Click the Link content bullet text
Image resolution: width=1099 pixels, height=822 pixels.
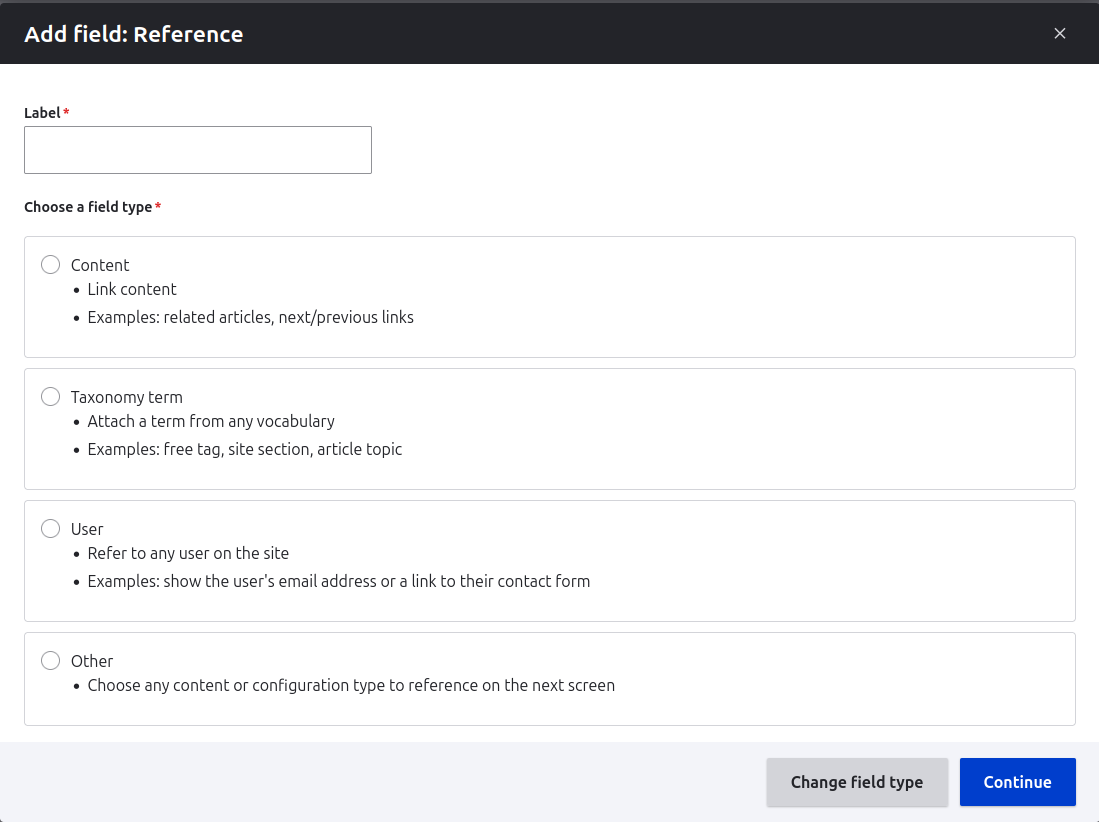pyautogui.click(x=131, y=289)
